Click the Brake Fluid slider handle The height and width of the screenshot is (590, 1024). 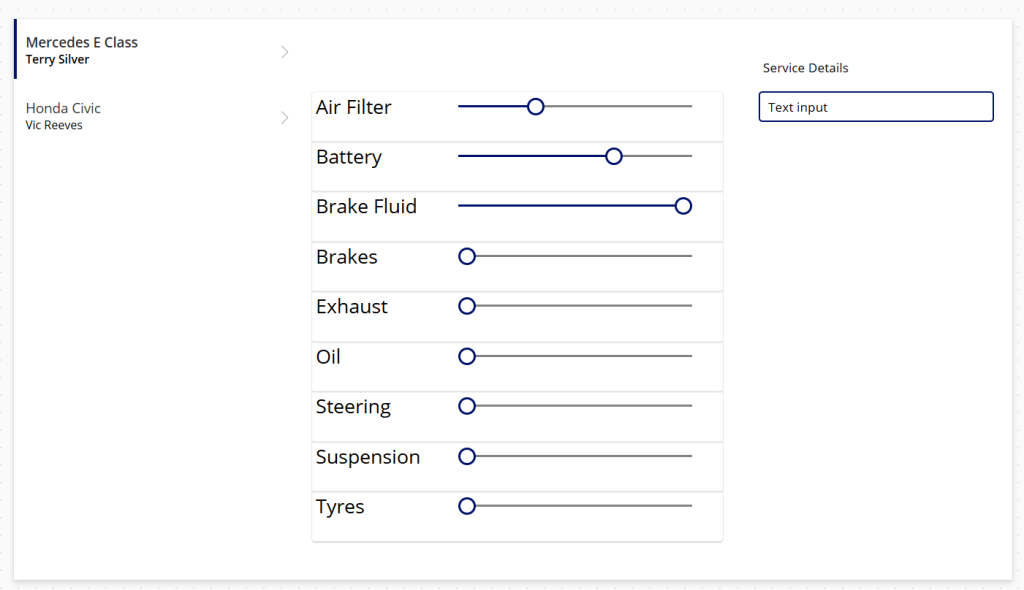pos(683,206)
